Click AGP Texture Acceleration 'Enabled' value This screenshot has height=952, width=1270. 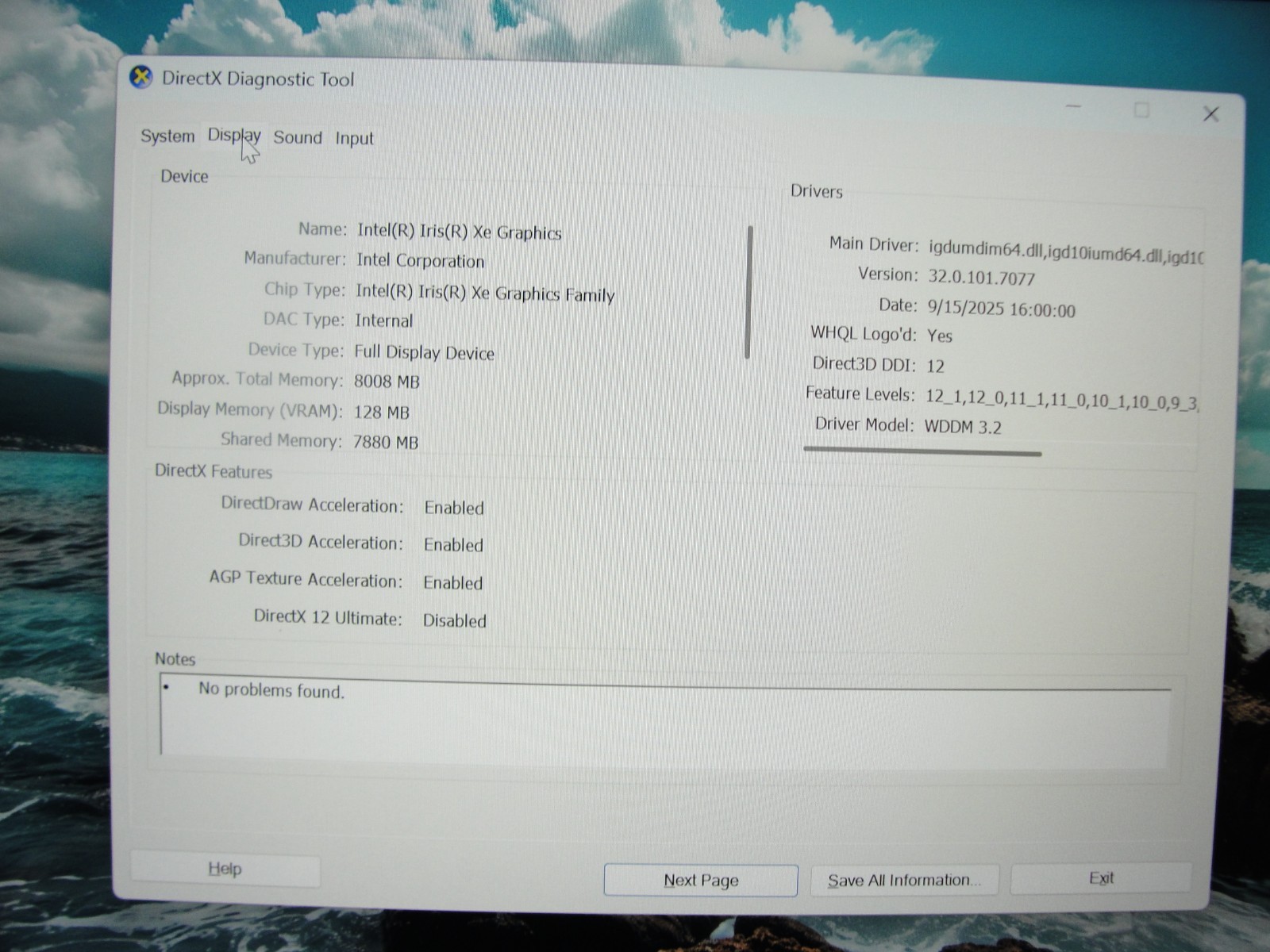[453, 583]
